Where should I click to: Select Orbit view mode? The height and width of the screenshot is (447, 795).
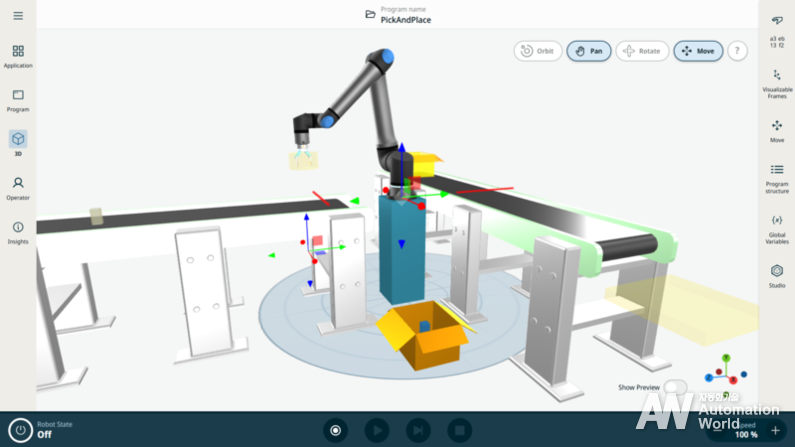(538, 51)
